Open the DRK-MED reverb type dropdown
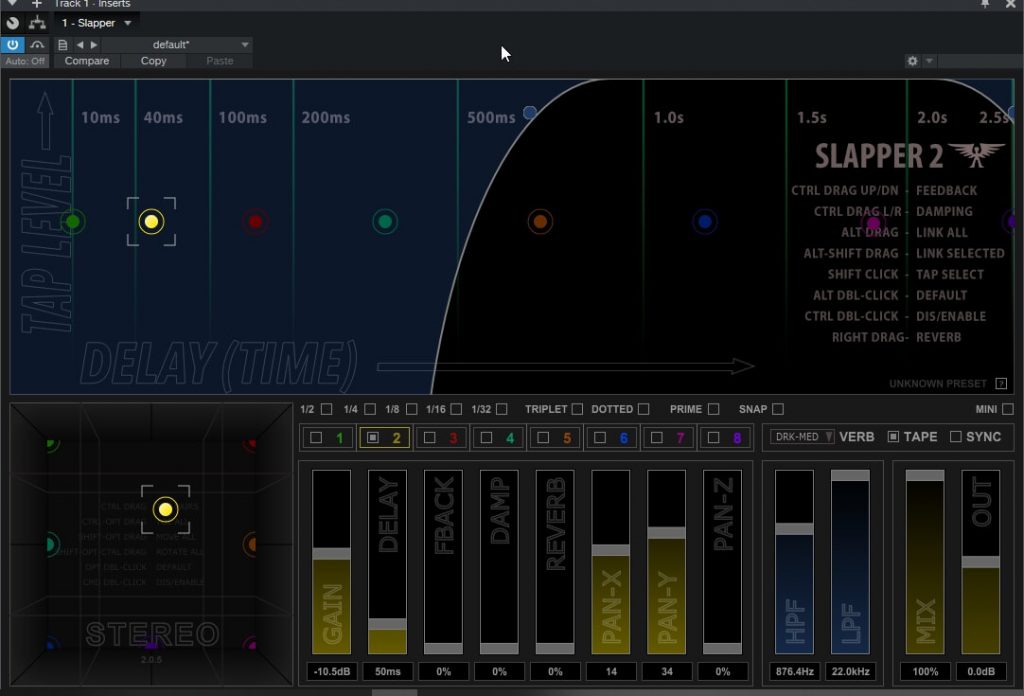1024x696 pixels. coord(802,437)
